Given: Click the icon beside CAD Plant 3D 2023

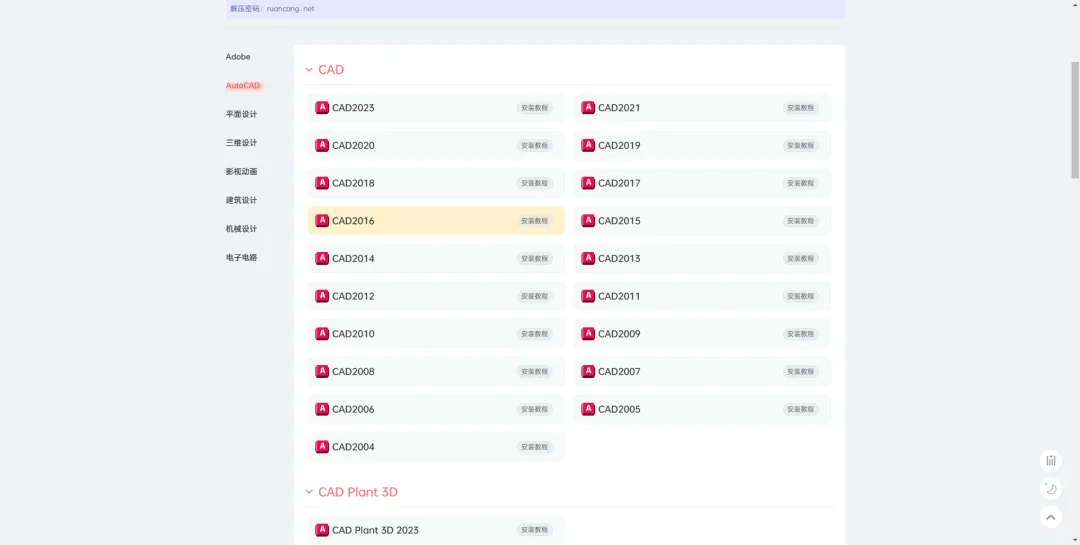Looking at the screenshot, I should click(x=322, y=530).
